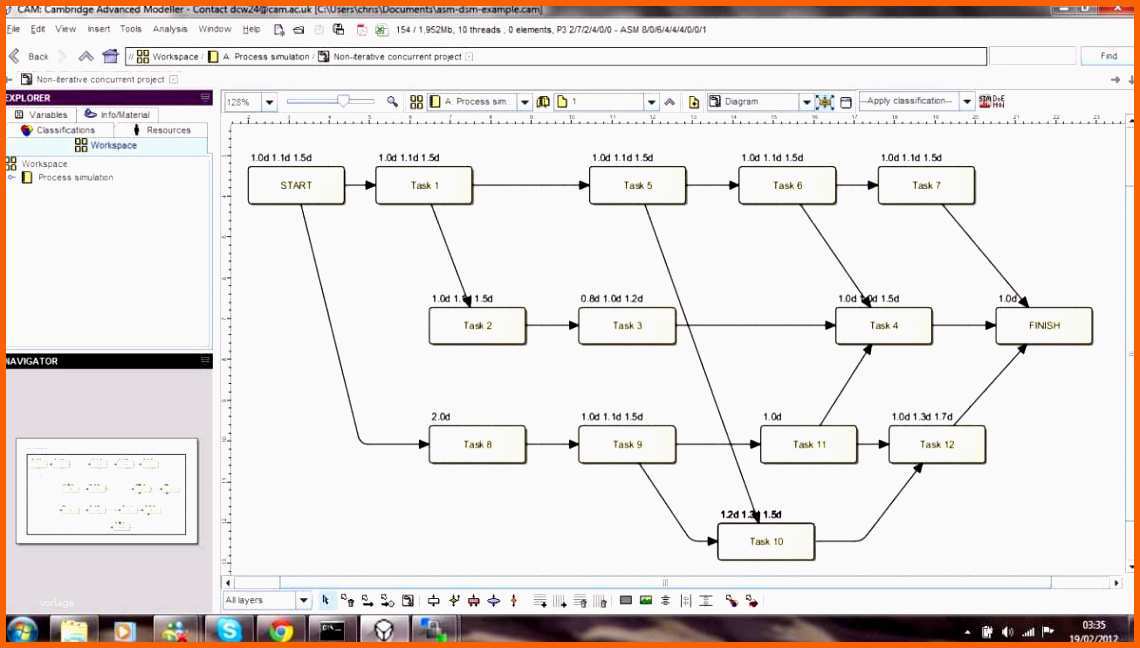Viewport: 1140px width, 648px height.
Task: Click the insert column icon
Action: [560, 601]
